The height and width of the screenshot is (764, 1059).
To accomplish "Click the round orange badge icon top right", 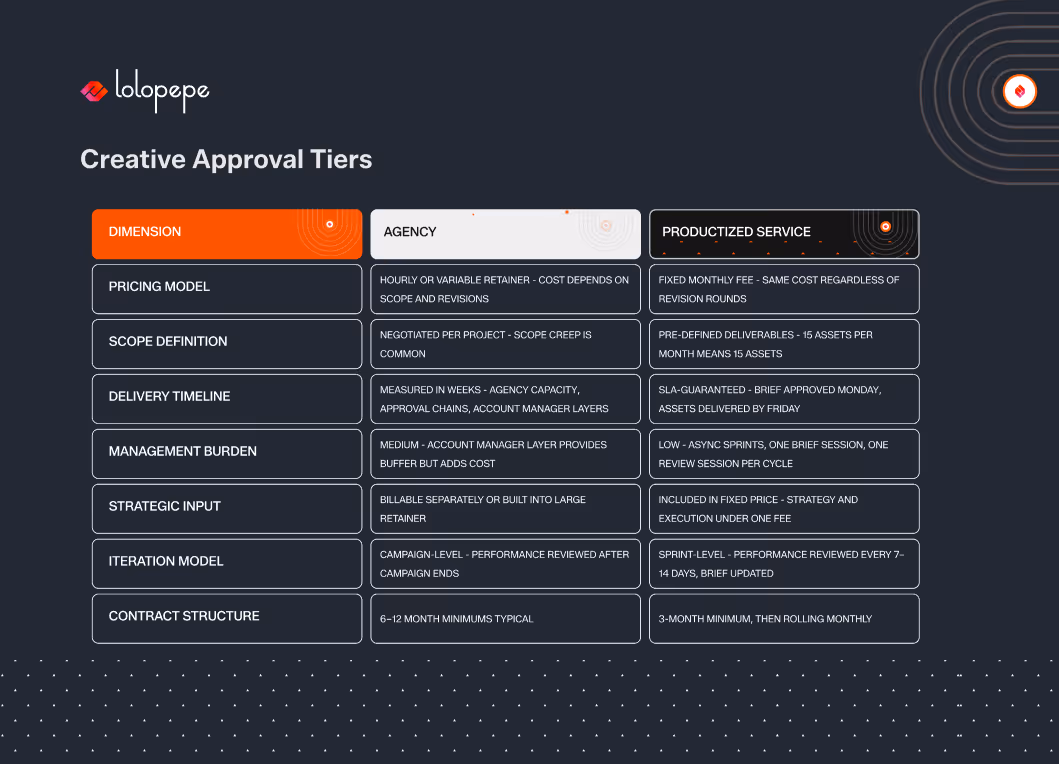I will [1019, 91].
